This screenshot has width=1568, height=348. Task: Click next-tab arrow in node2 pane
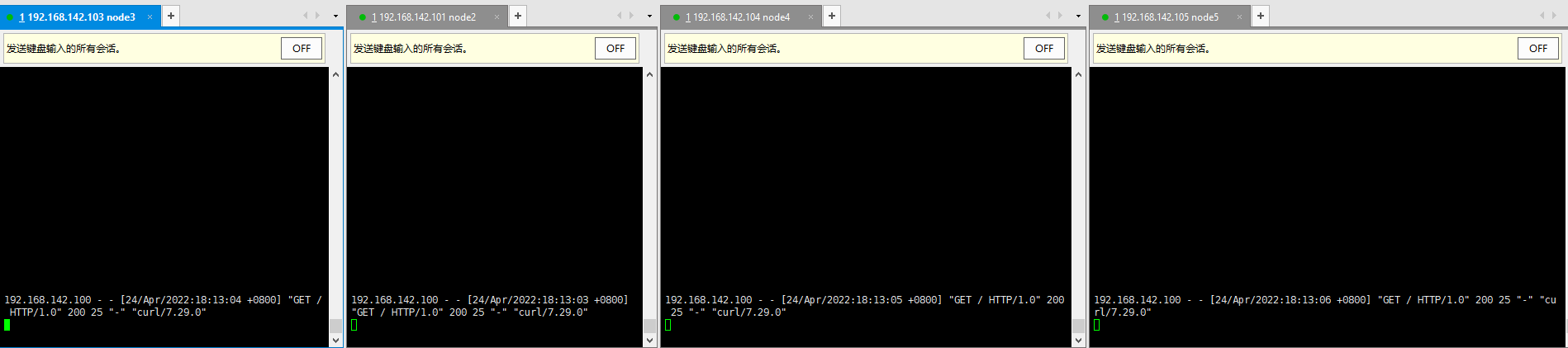631,16
